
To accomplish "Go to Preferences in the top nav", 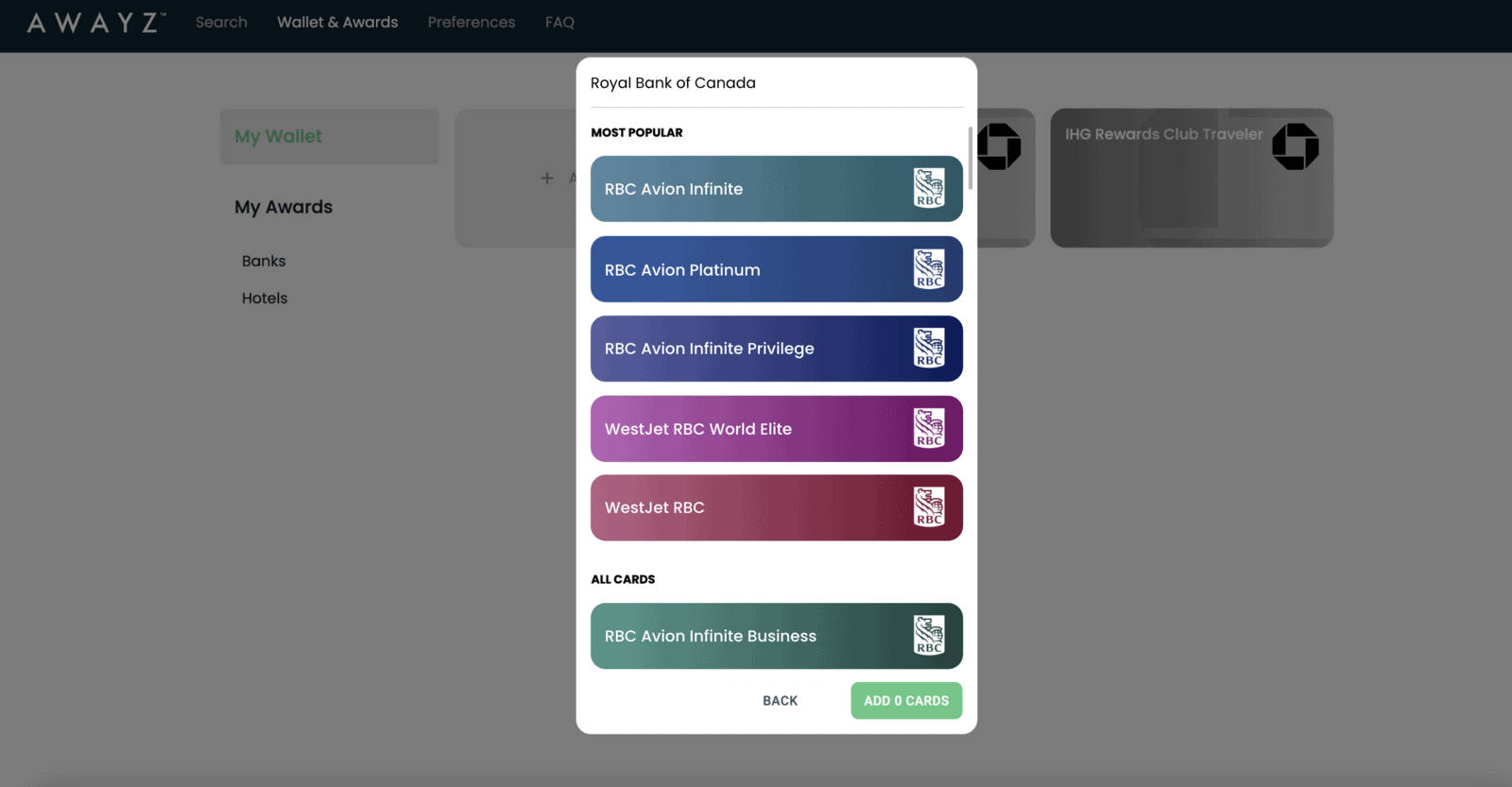I will [x=472, y=22].
